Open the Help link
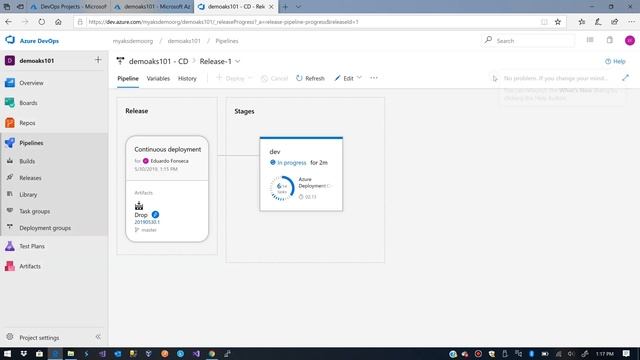The width and height of the screenshot is (640, 360). (x=615, y=61)
